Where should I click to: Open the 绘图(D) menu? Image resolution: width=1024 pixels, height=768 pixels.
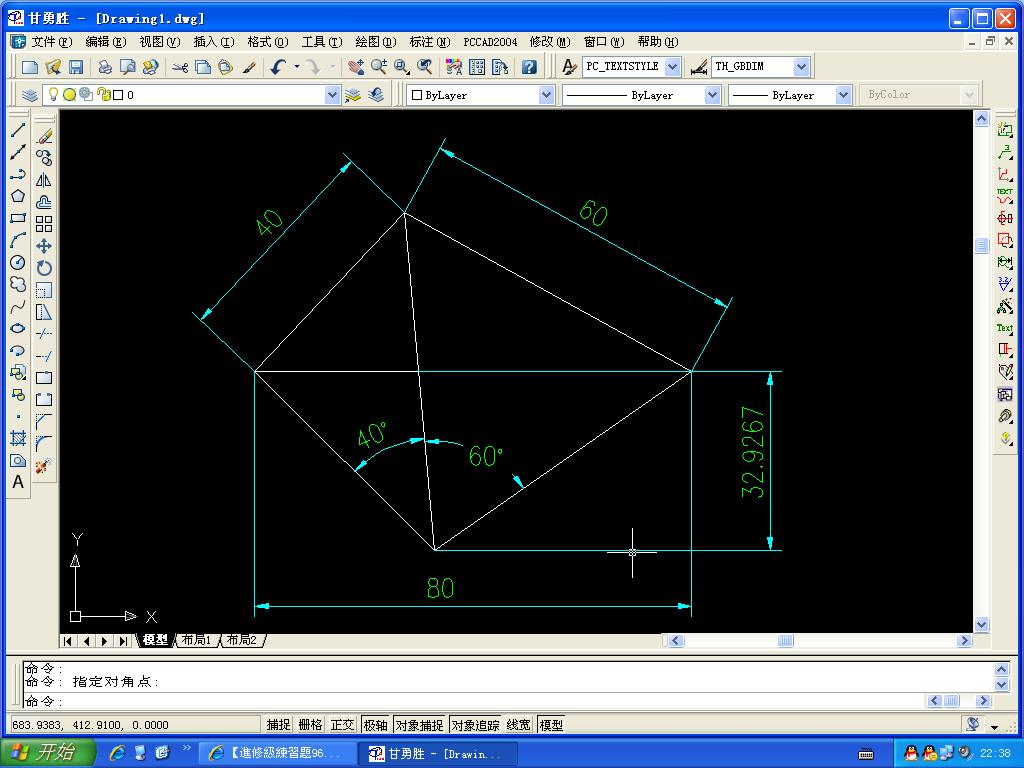376,42
